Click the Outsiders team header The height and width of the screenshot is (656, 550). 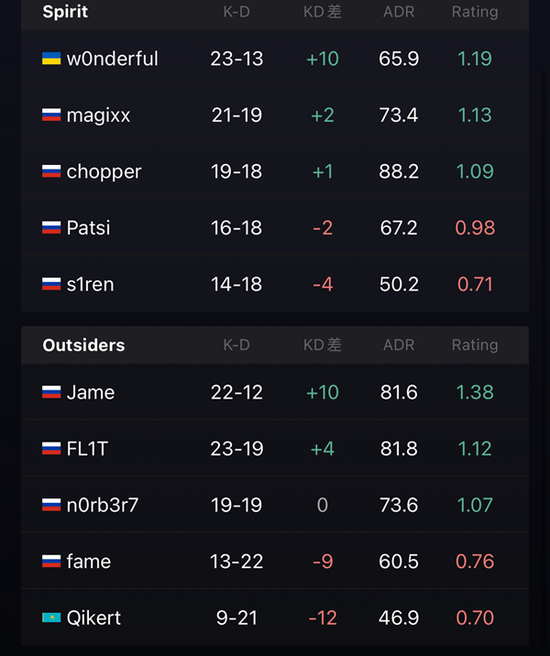[84, 345]
